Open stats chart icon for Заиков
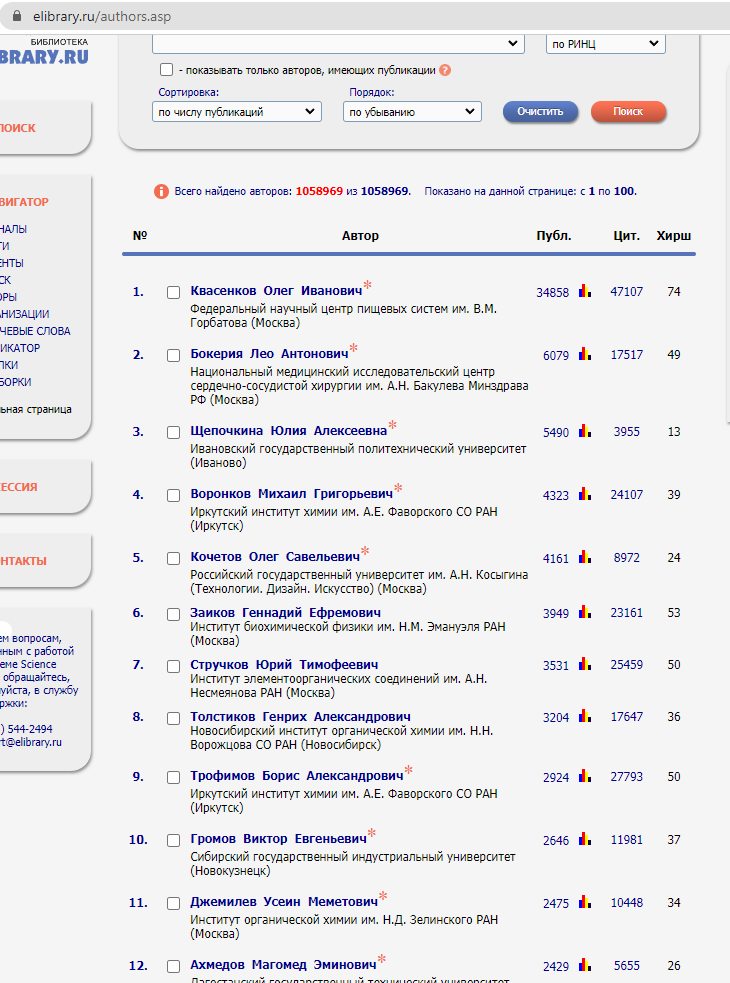Image resolution: width=730 pixels, height=983 pixels. pyautogui.click(x=585, y=611)
